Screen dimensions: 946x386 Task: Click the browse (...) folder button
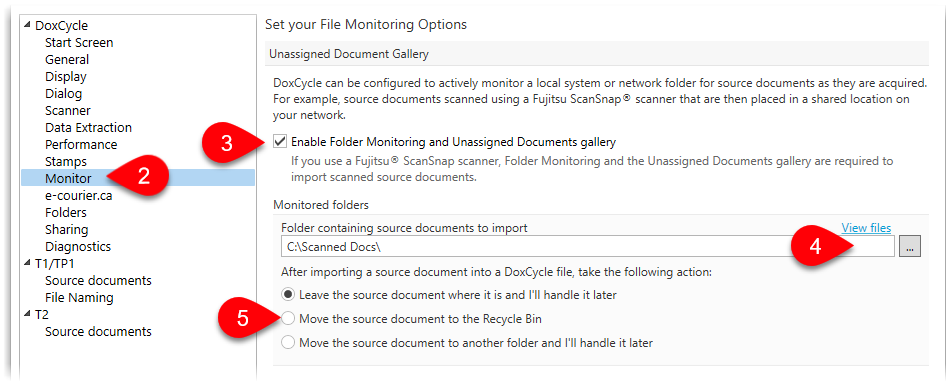point(910,246)
